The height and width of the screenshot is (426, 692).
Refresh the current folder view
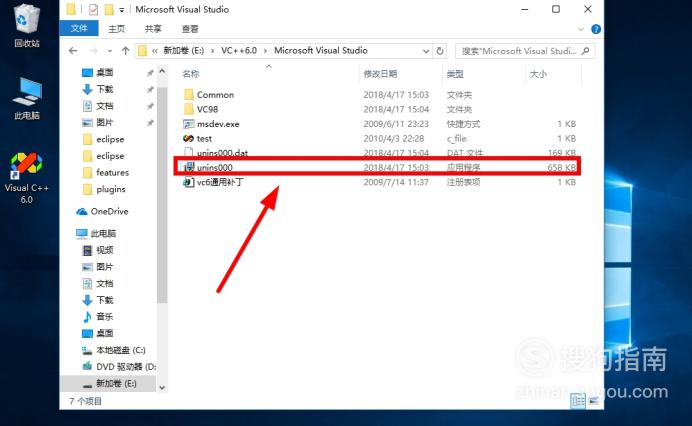[440, 51]
